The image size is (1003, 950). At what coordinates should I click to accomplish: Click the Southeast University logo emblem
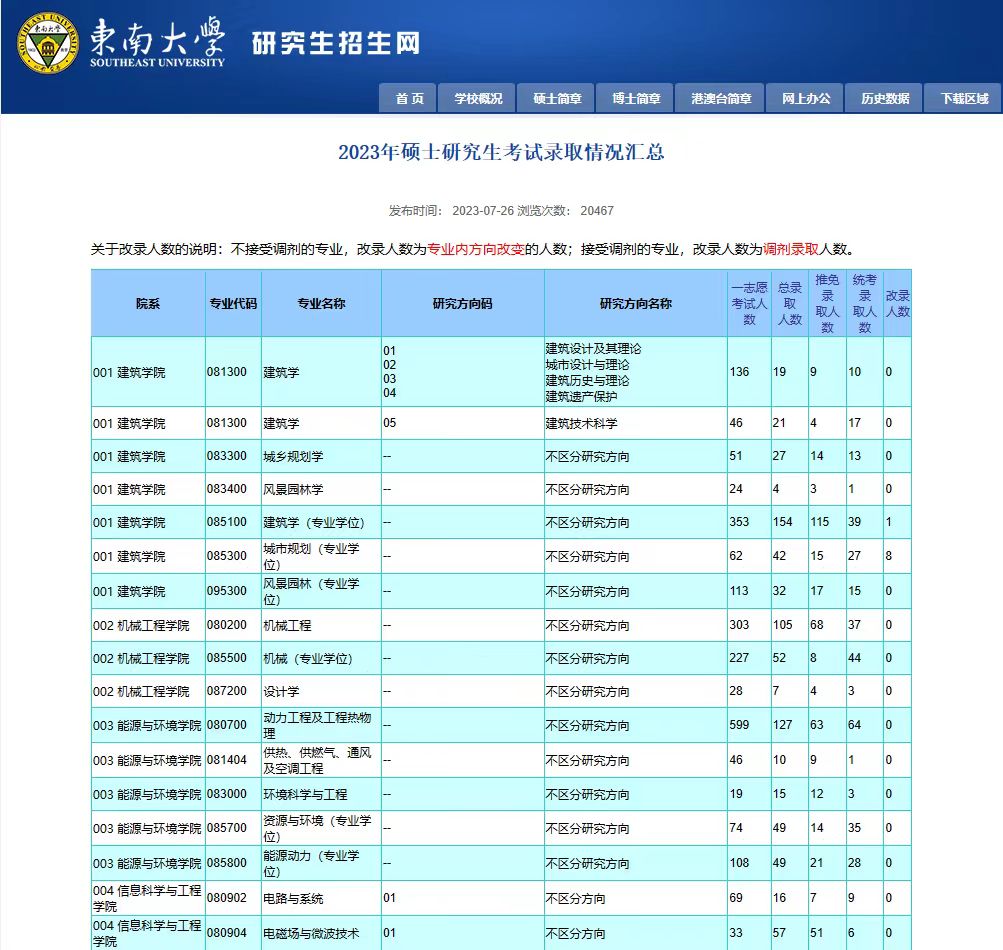click(x=46, y=42)
